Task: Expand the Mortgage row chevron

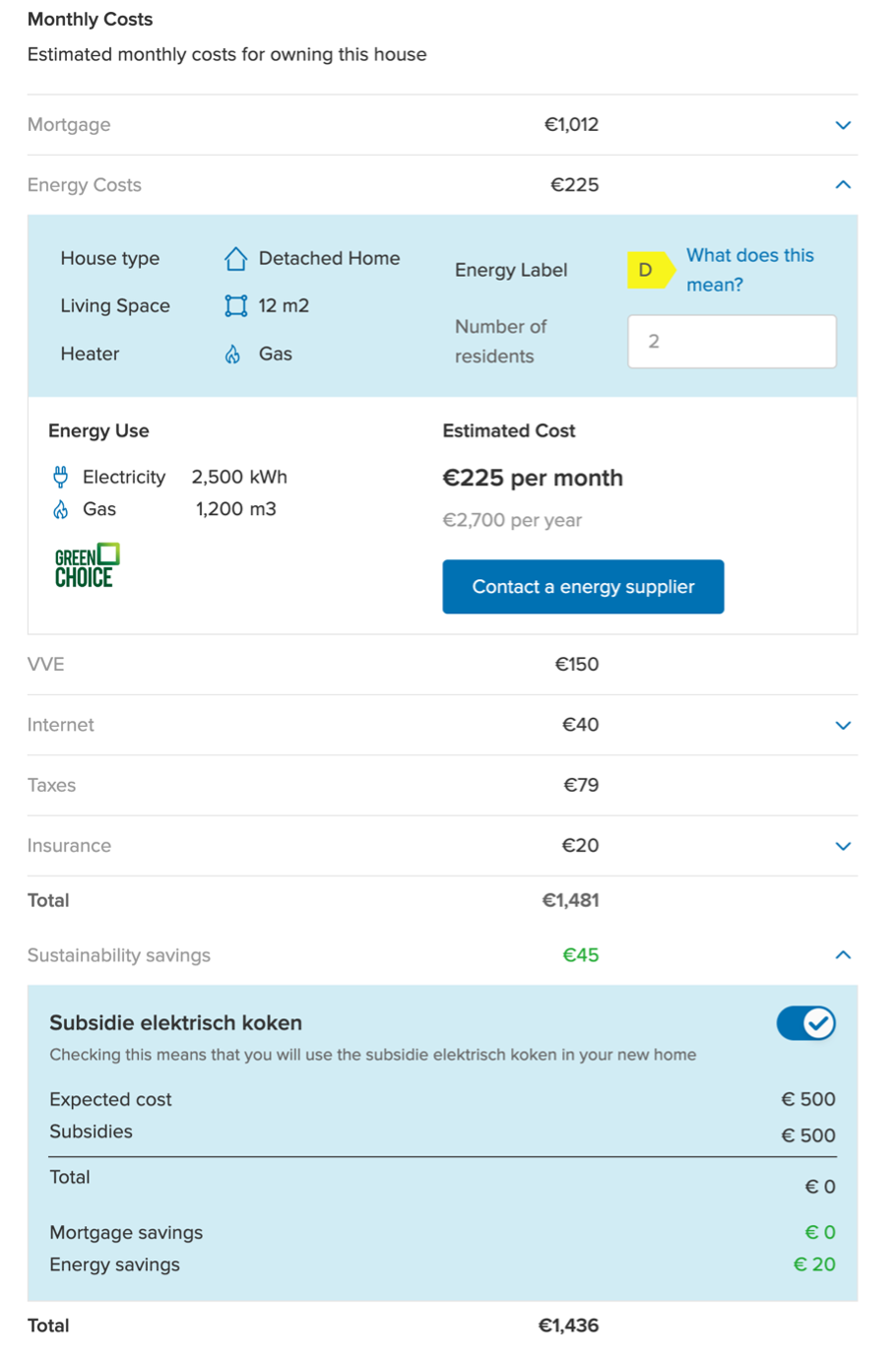Action: (843, 125)
